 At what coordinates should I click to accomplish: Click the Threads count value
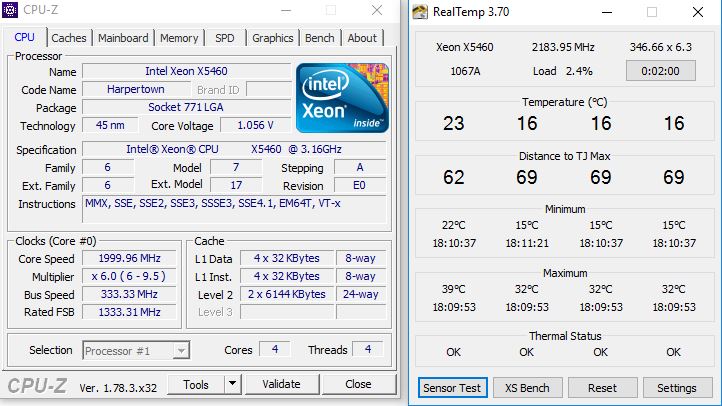point(368,349)
